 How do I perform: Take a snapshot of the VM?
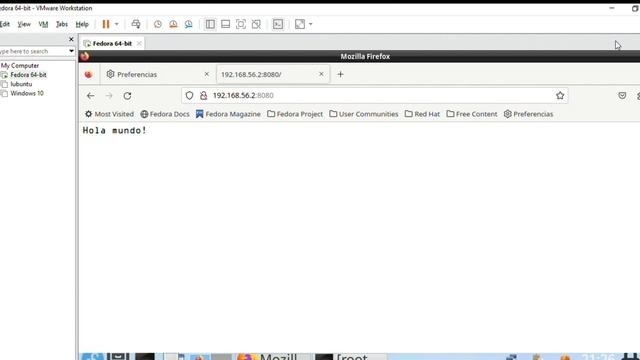(158, 24)
